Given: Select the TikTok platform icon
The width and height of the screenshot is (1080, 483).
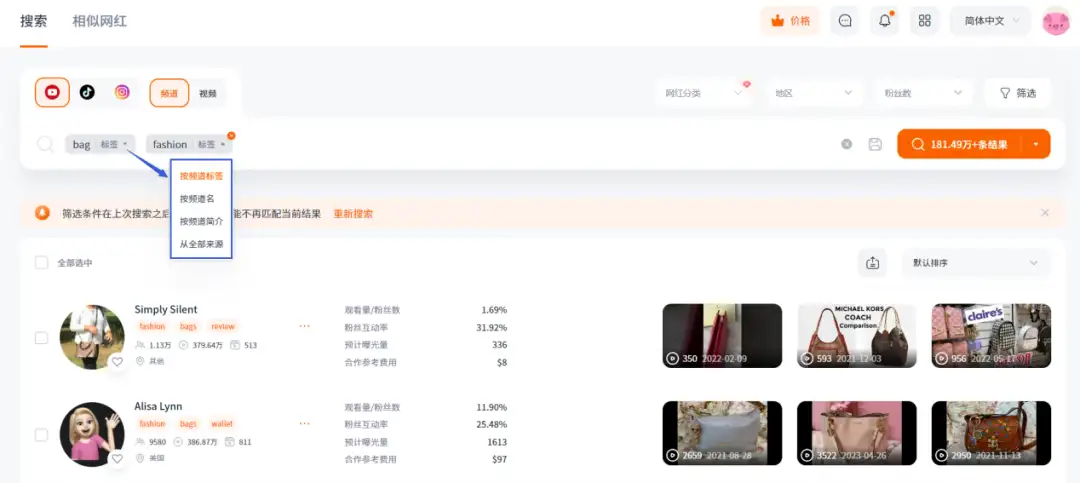Looking at the screenshot, I should [x=87, y=92].
